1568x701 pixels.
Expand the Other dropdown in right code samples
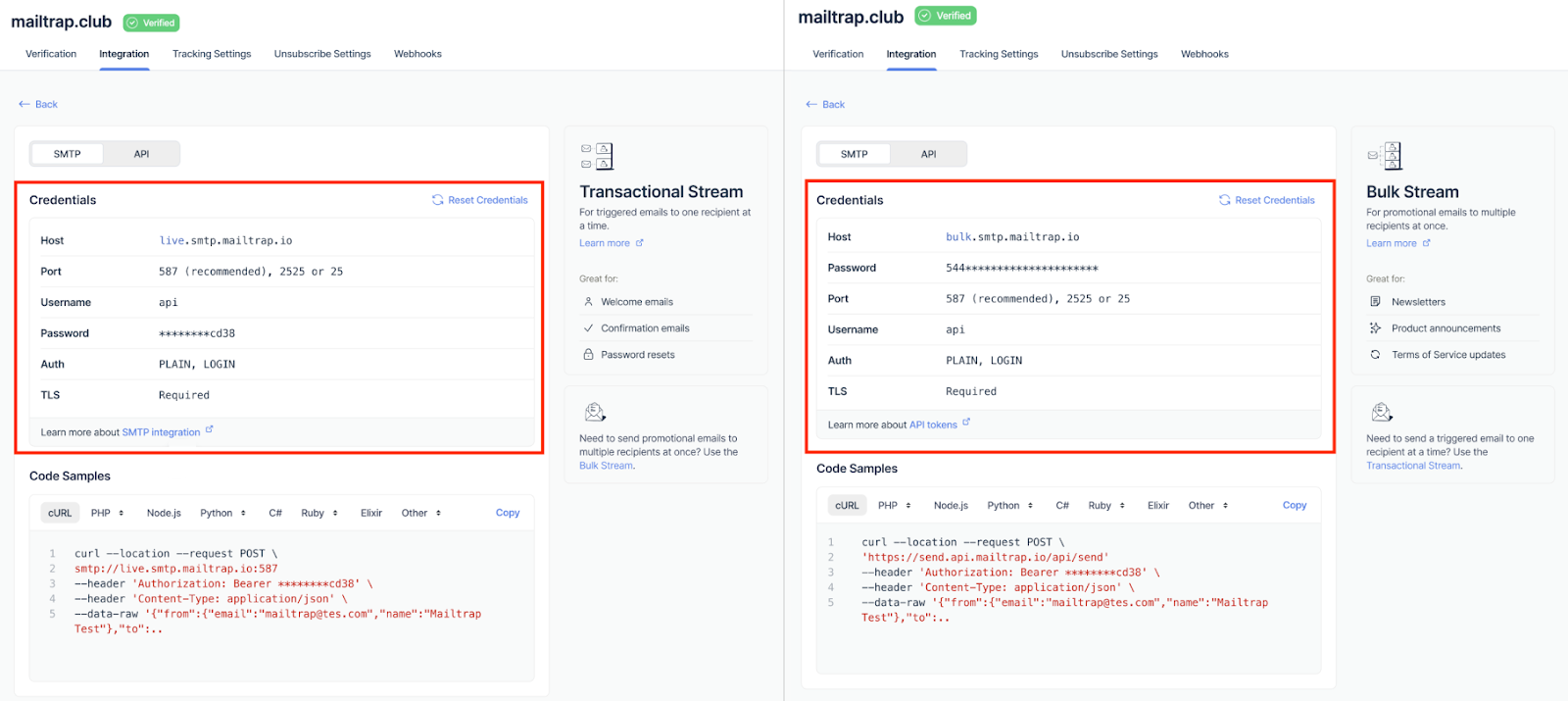click(1208, 506)
